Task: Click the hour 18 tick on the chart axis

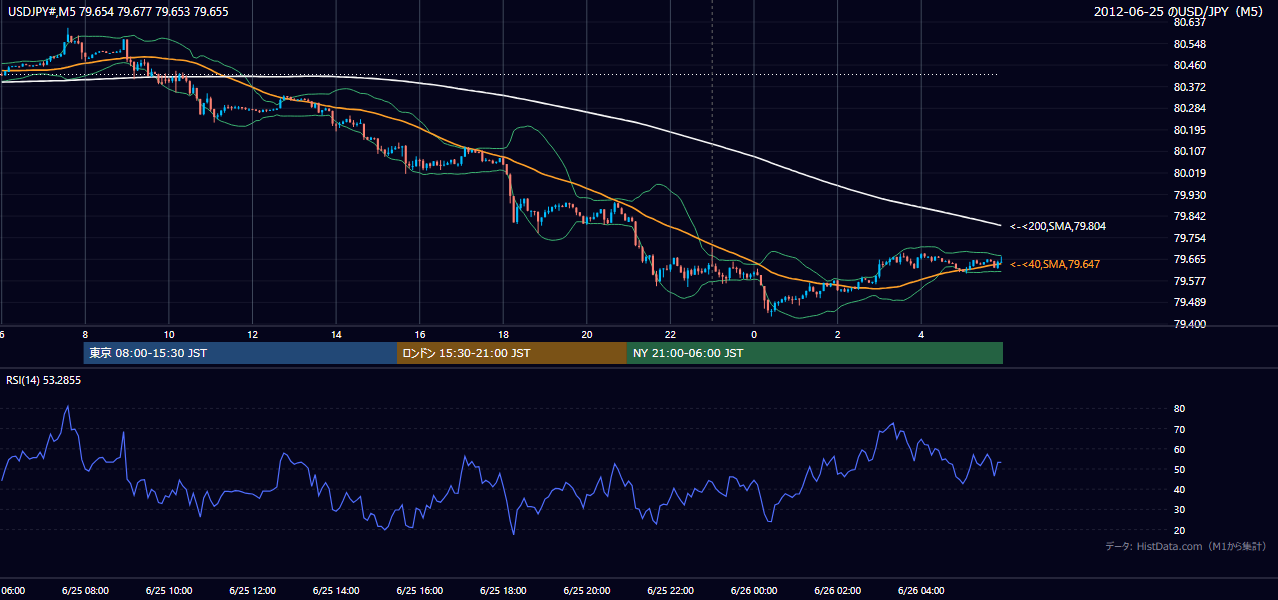Action: (503, 334)
